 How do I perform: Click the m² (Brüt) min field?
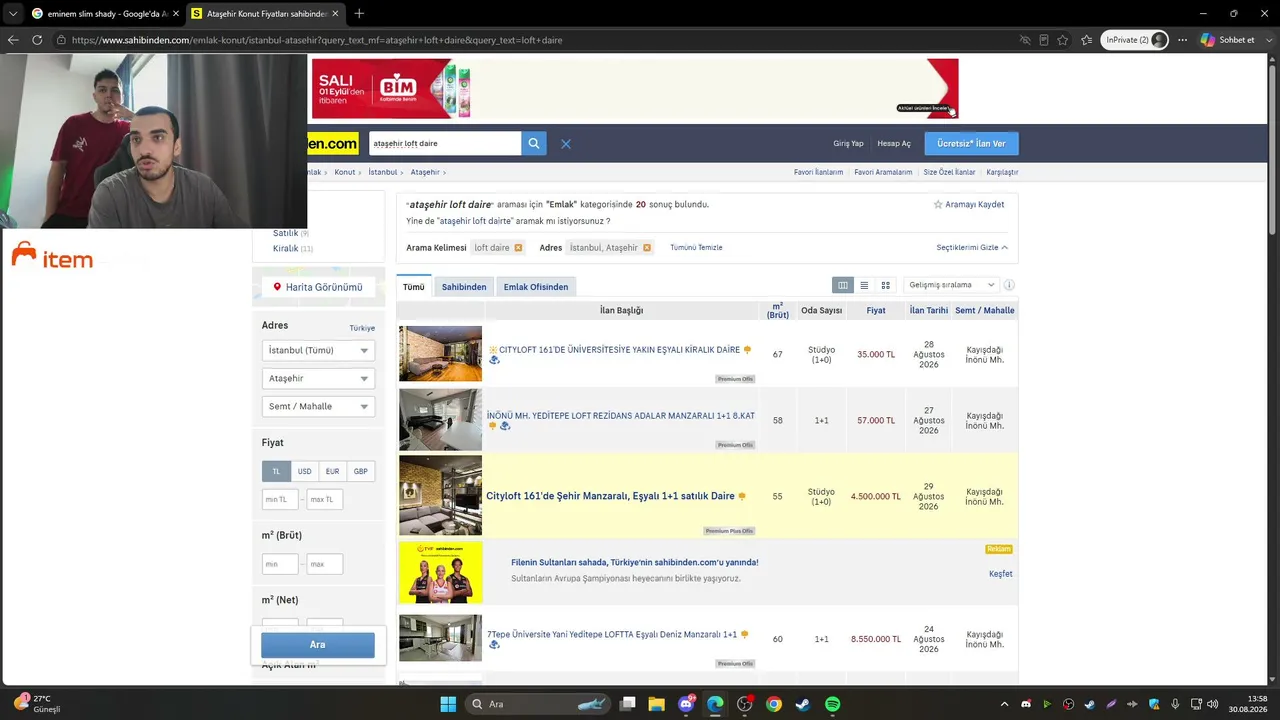click(x=280, y=564)
